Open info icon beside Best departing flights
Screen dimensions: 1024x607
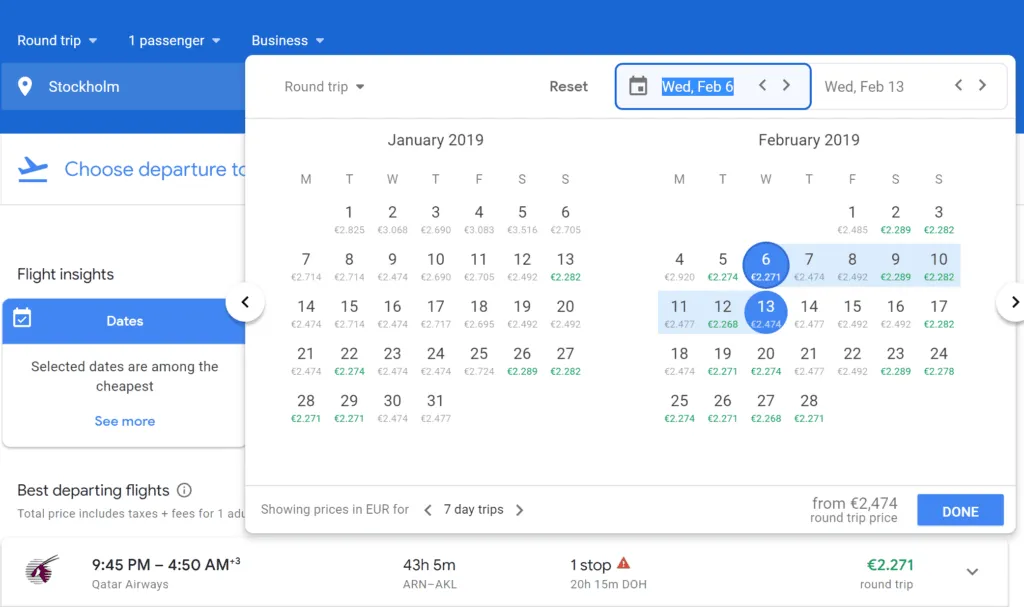click(x=184, y=490)
